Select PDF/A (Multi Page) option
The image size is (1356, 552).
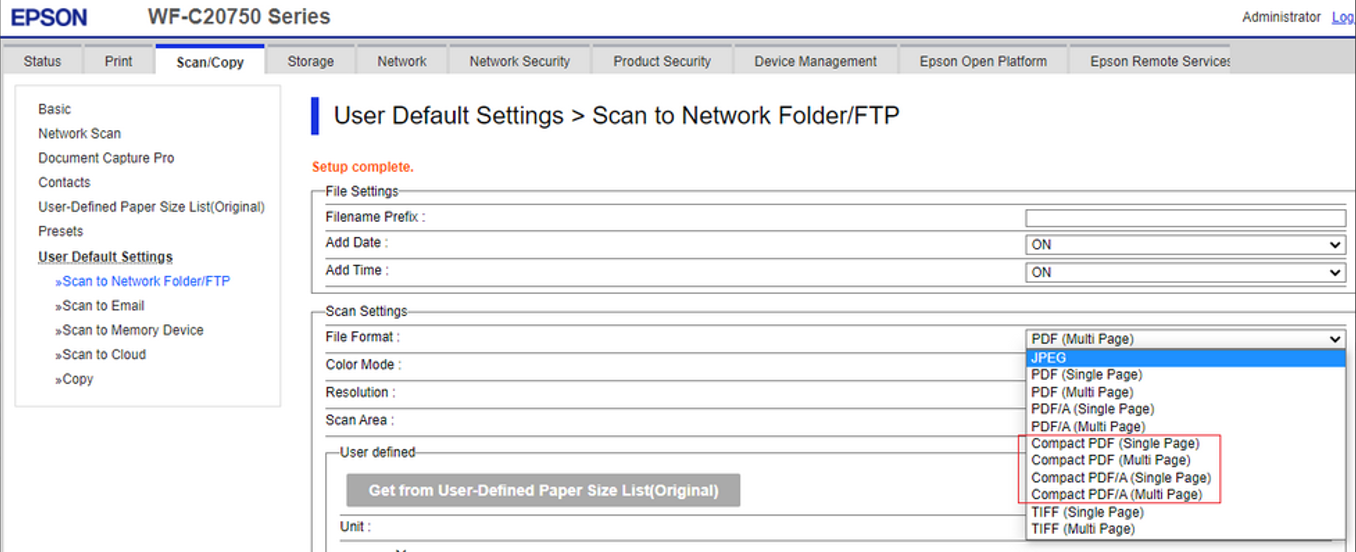coord(1088,426)
